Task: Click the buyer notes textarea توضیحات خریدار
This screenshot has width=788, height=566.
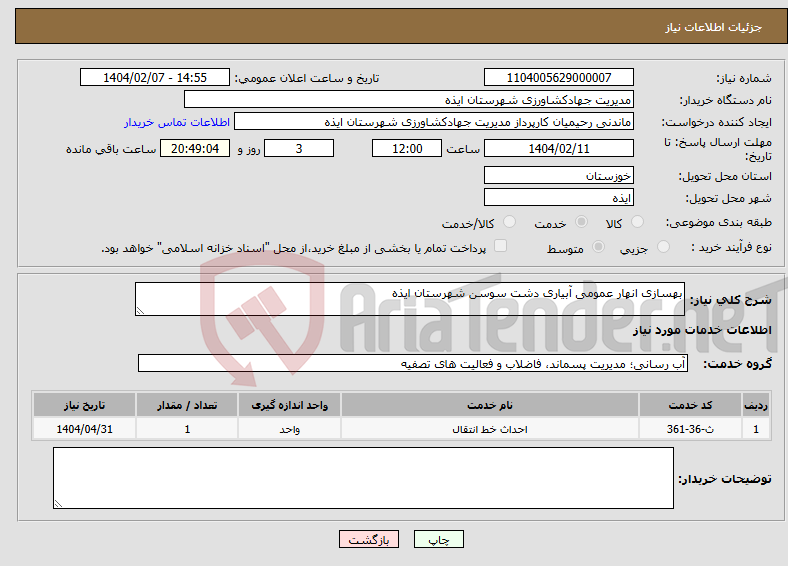Action: pyautogui.click(x=363, y=478)
